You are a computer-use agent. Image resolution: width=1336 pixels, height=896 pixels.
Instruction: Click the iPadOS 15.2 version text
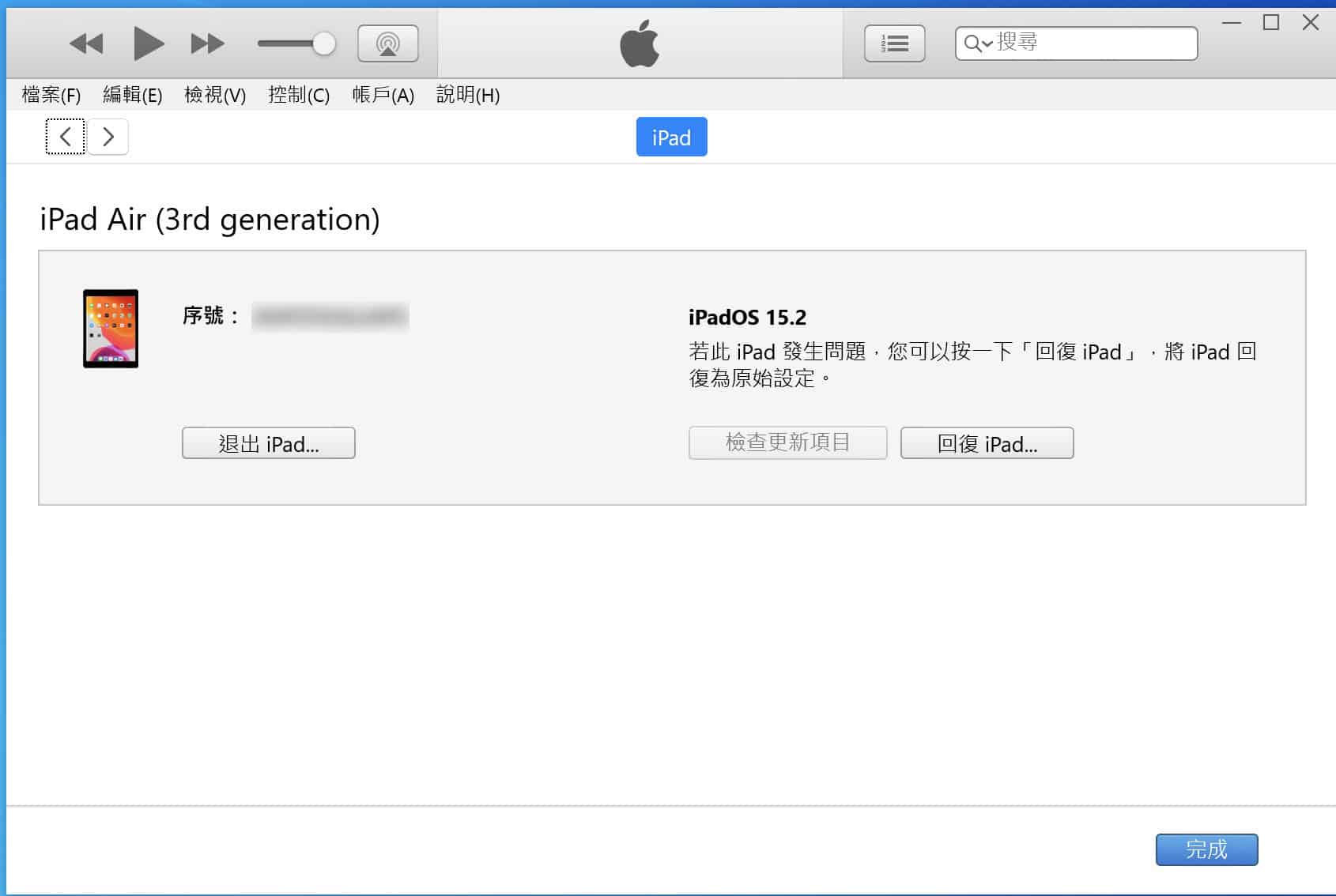coord(747,318)
